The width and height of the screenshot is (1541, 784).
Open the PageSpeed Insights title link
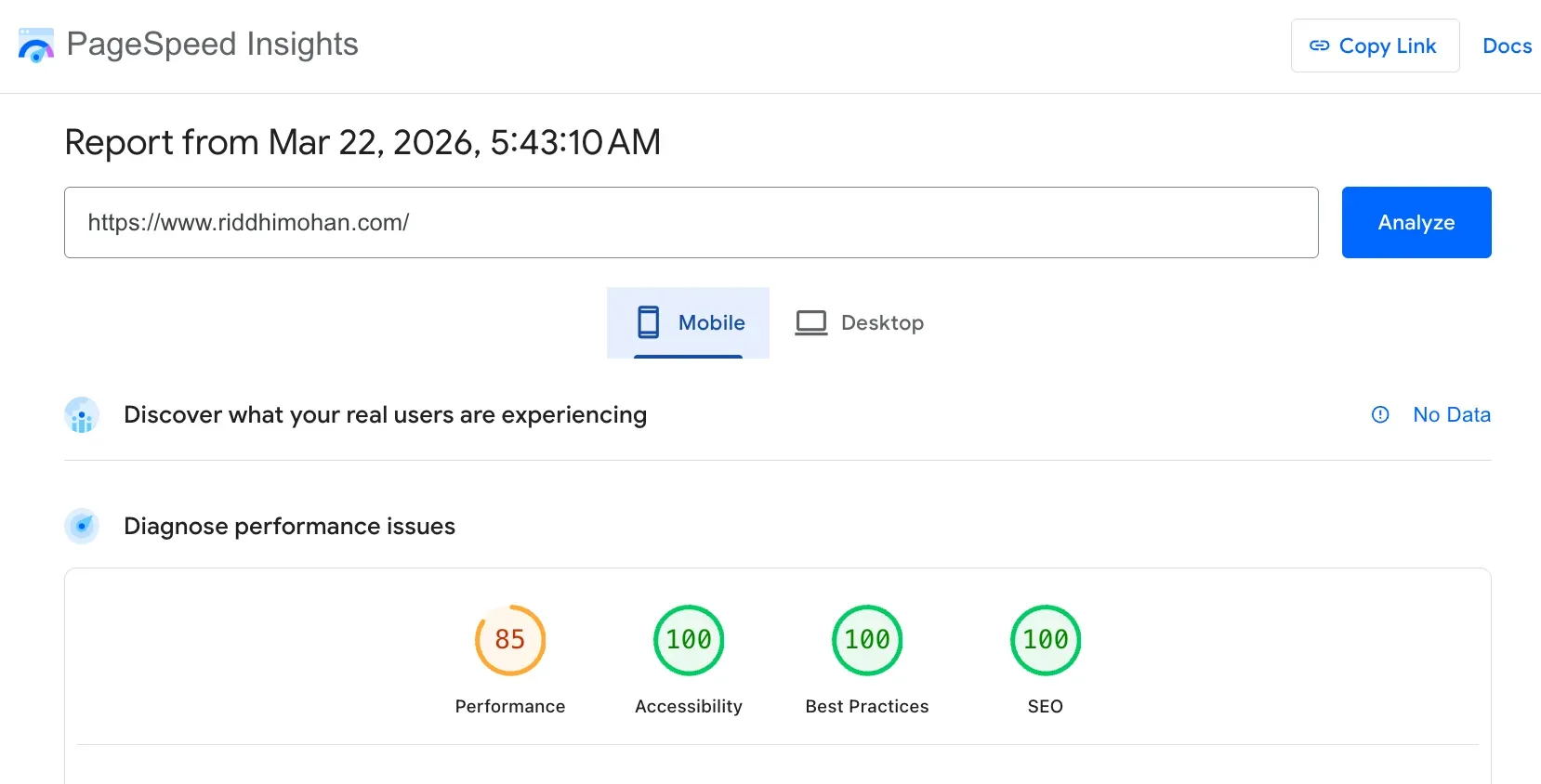point(212,44)
